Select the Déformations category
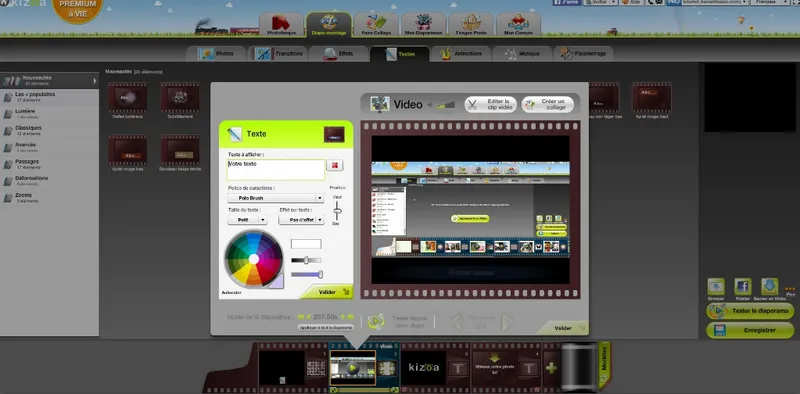 coord(49,181)
